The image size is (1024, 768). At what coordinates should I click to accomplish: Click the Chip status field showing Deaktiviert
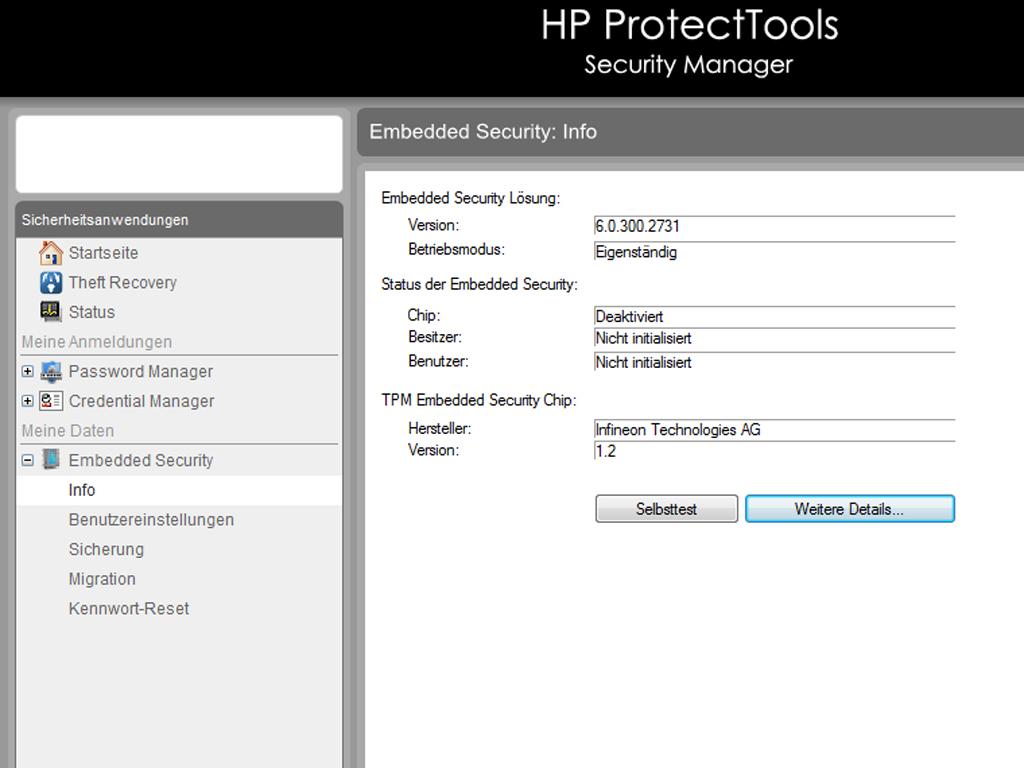774,317
